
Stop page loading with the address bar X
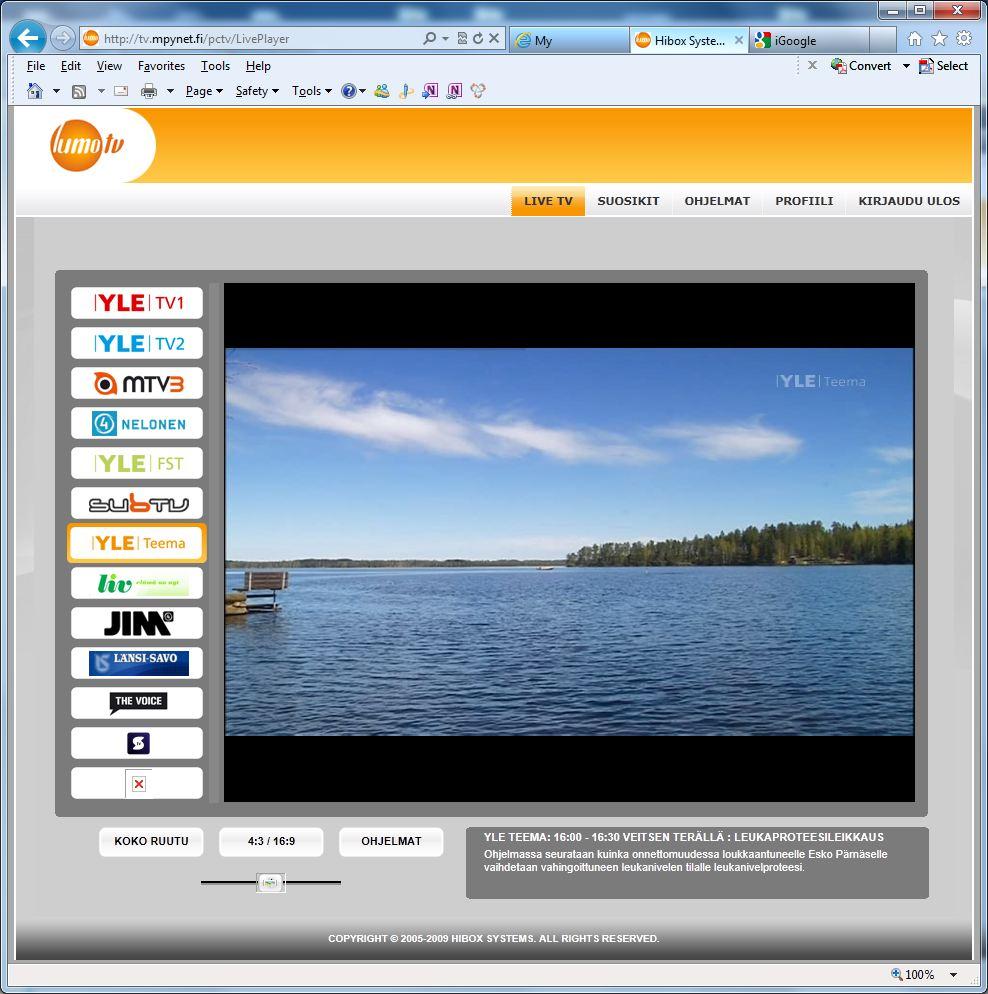coord(494,39)
